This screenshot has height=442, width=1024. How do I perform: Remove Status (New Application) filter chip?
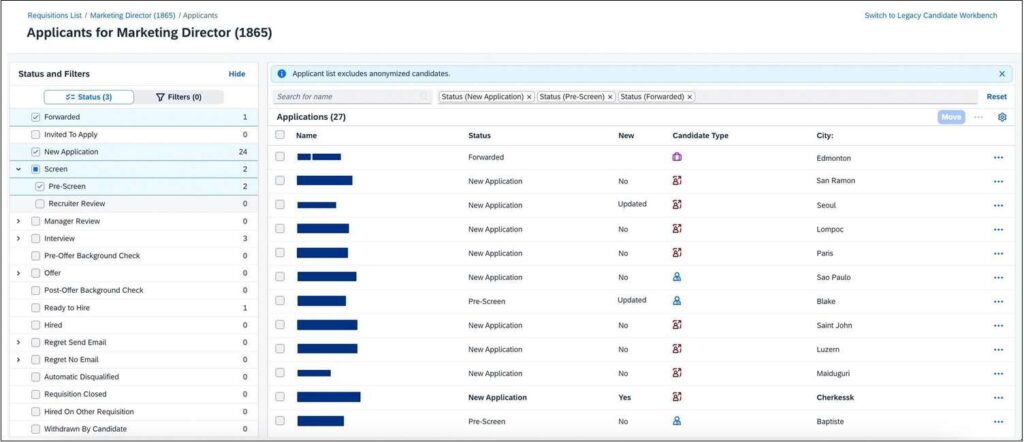pyautogui.click(x=529, y=97)
